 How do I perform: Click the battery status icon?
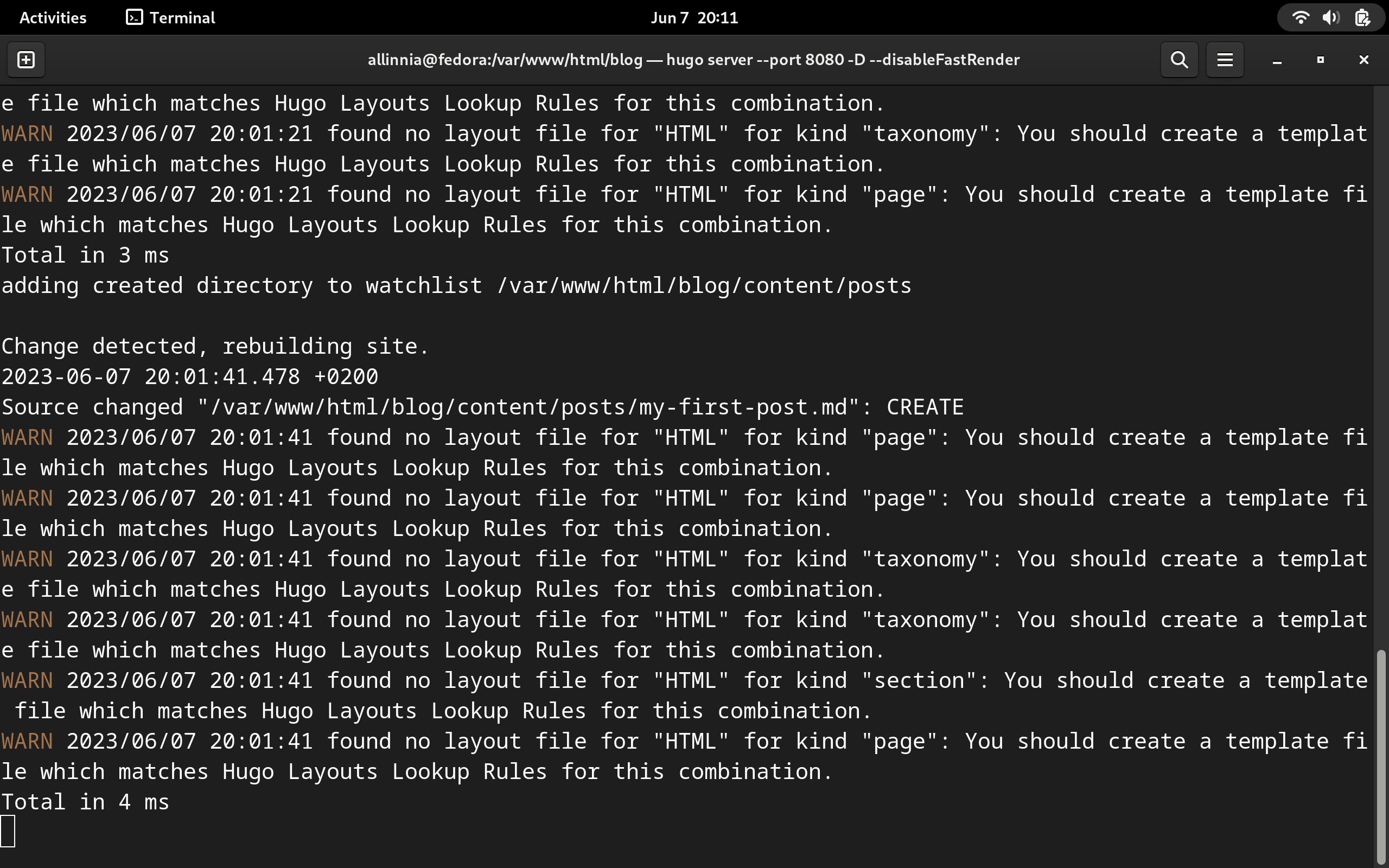click(x=1362, y=18)
